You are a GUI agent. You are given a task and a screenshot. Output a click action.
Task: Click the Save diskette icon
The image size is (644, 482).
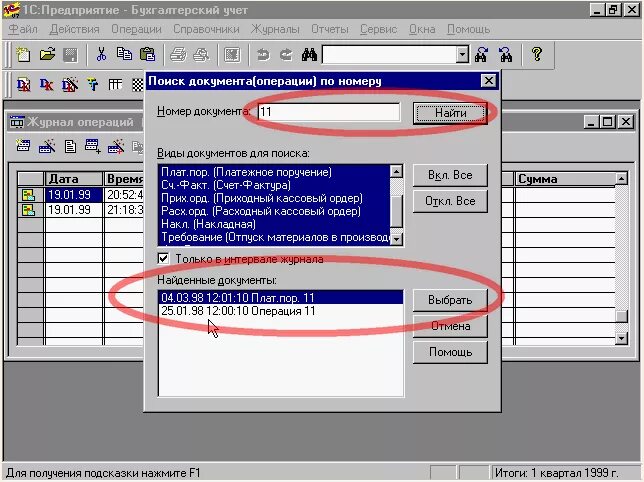[x=70, y=54]
